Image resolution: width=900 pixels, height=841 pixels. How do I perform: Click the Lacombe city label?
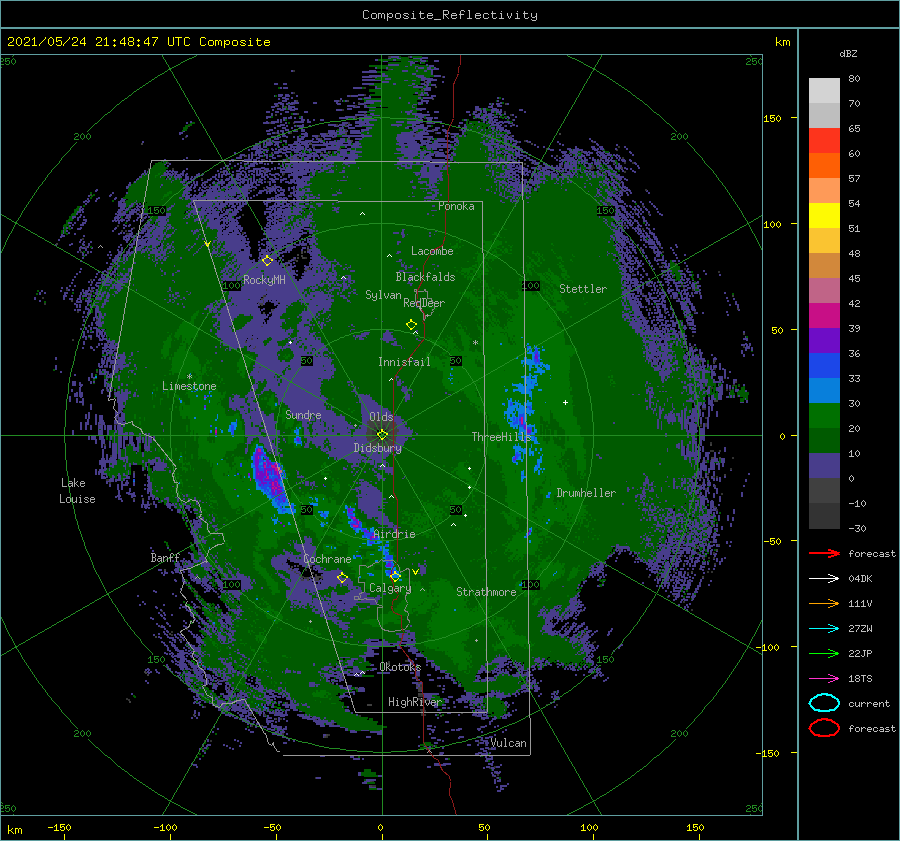pyautogui.click(x=432, y=251)
